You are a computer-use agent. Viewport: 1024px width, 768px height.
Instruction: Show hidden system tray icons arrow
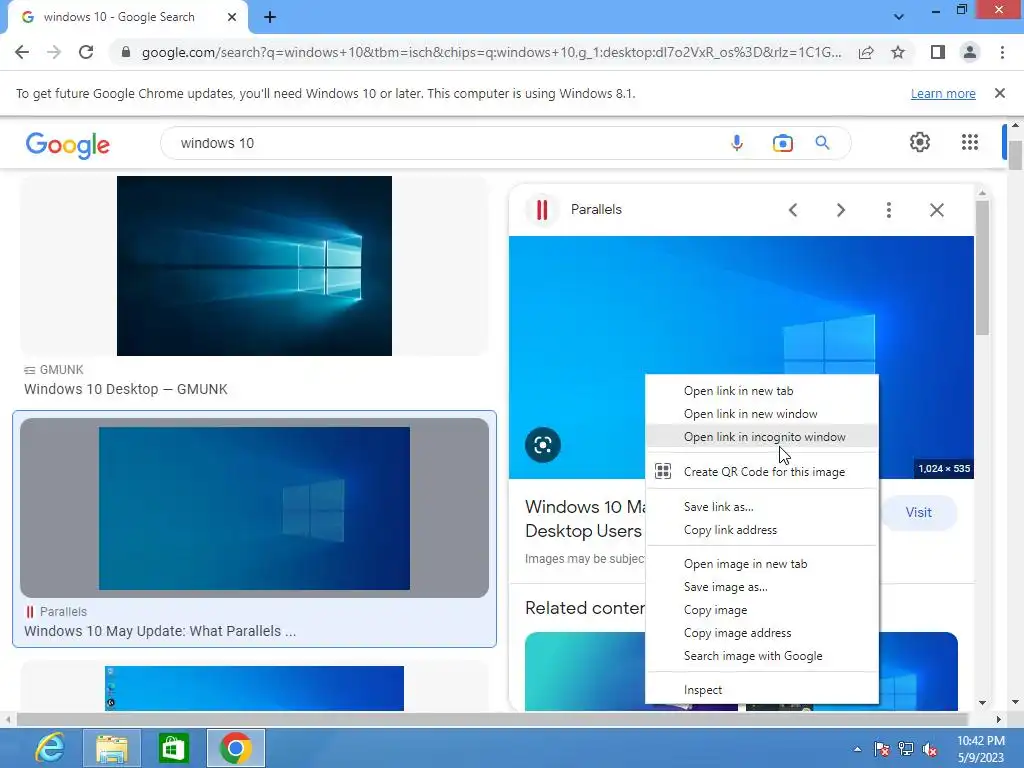[x=857, y=749]
